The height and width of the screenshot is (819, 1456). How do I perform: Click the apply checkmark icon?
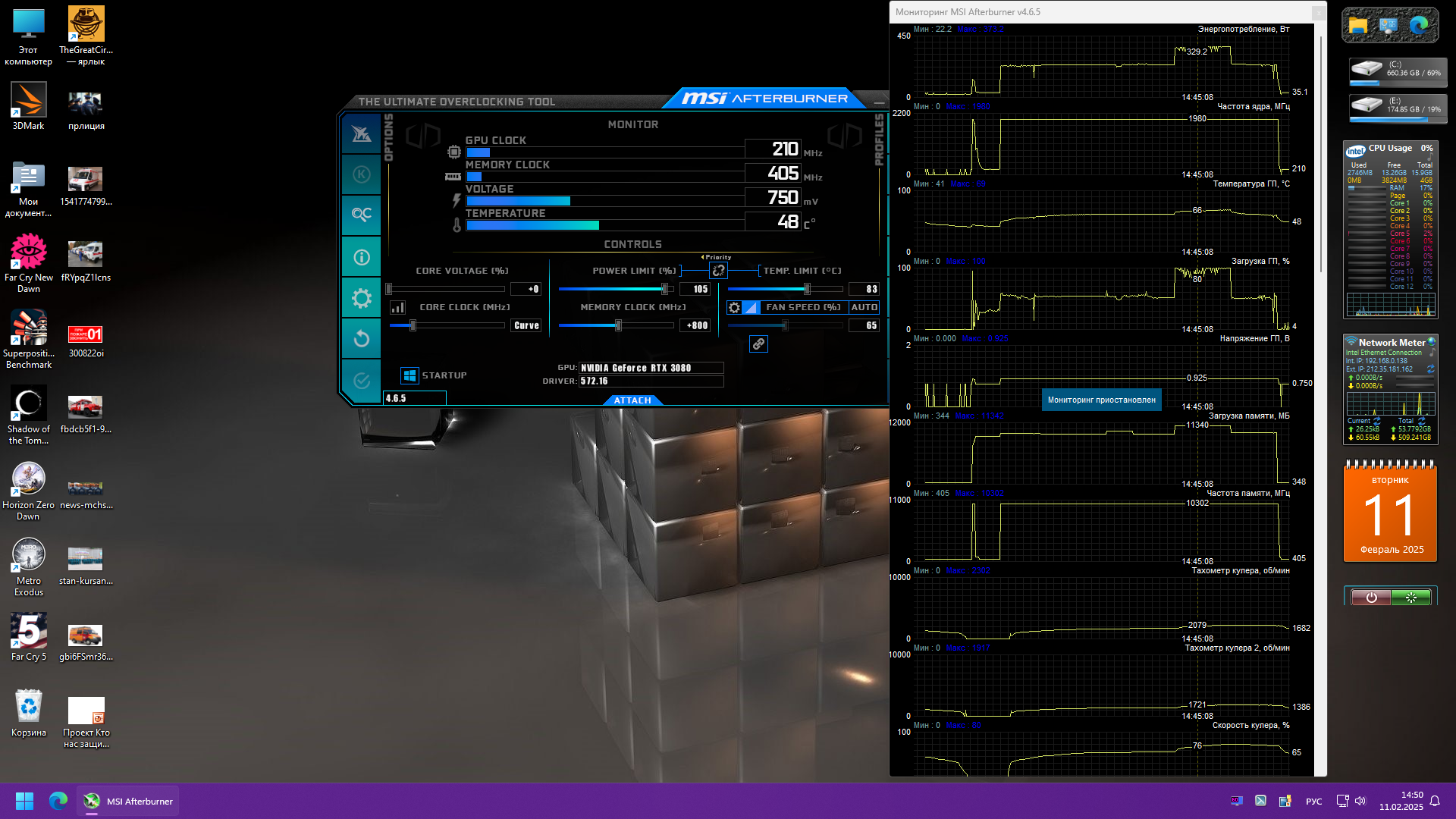tap(362, 380)
